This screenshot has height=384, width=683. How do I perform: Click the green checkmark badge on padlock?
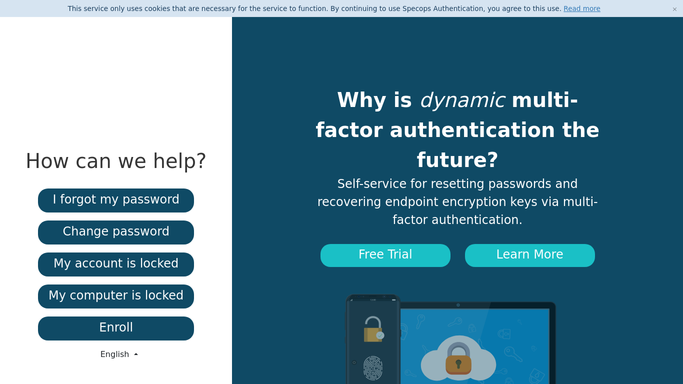pos(380,335)
